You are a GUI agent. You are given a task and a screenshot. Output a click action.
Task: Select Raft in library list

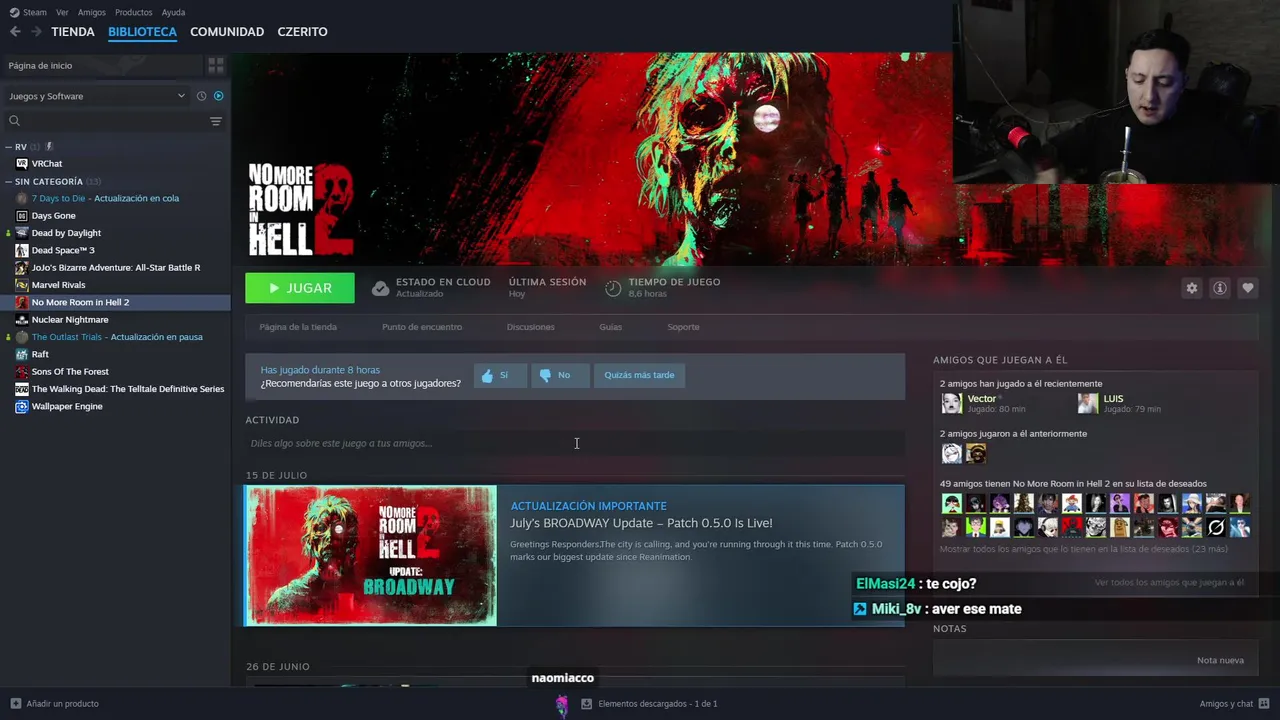(x=40, y=354)
